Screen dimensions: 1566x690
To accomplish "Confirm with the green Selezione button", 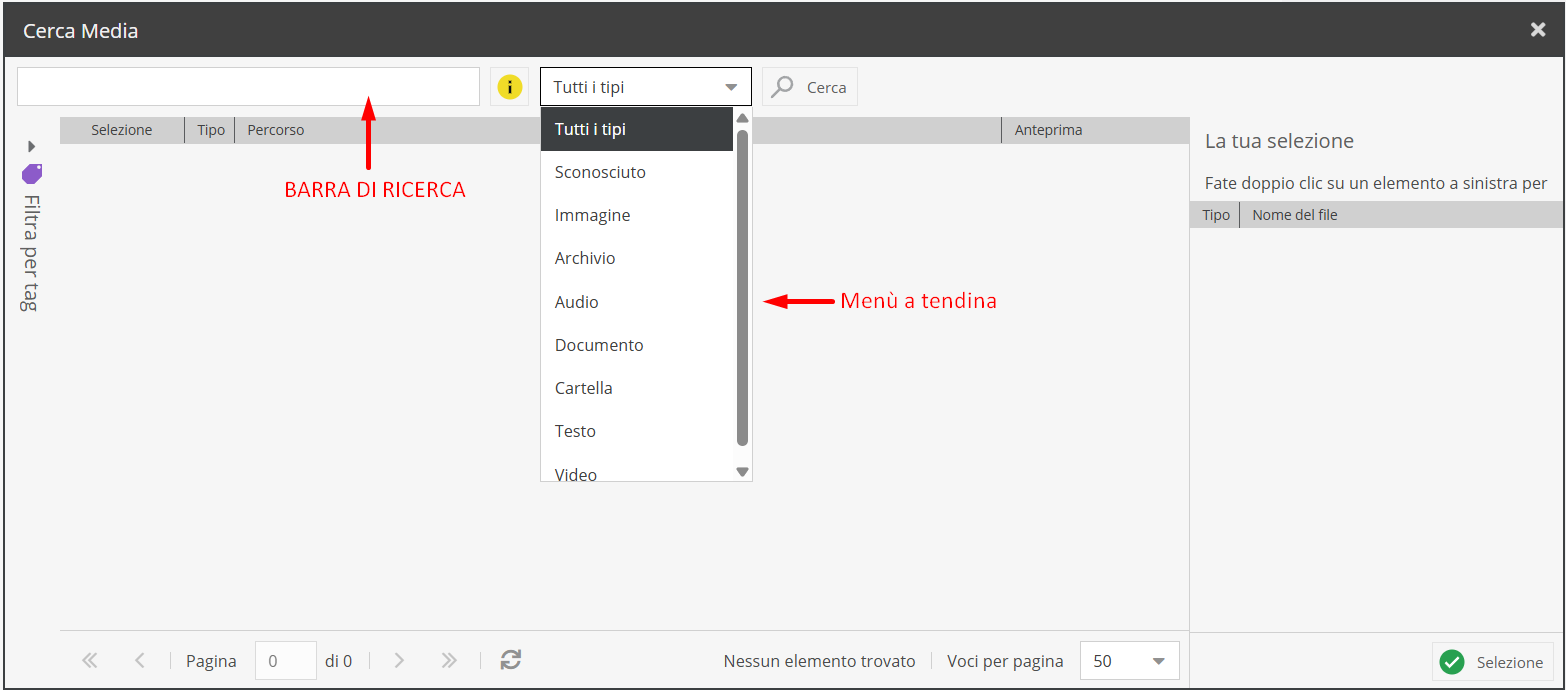I will 1492,662.
